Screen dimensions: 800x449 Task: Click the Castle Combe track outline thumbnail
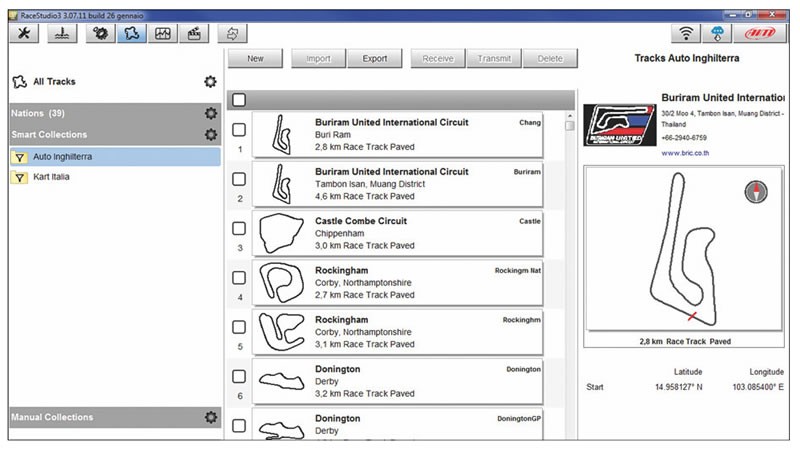[x=281, y=233]
